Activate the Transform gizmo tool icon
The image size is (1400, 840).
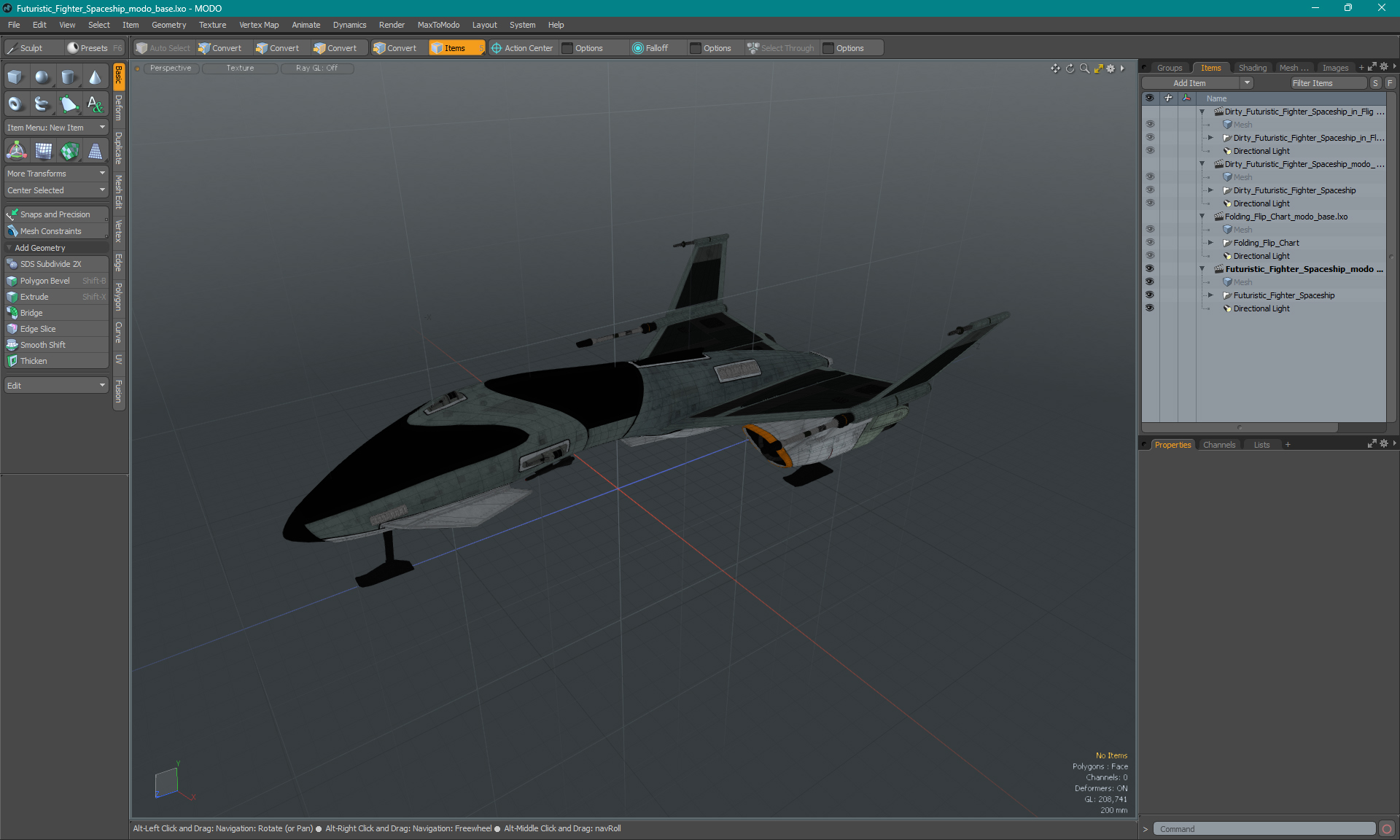click(16, 151)
